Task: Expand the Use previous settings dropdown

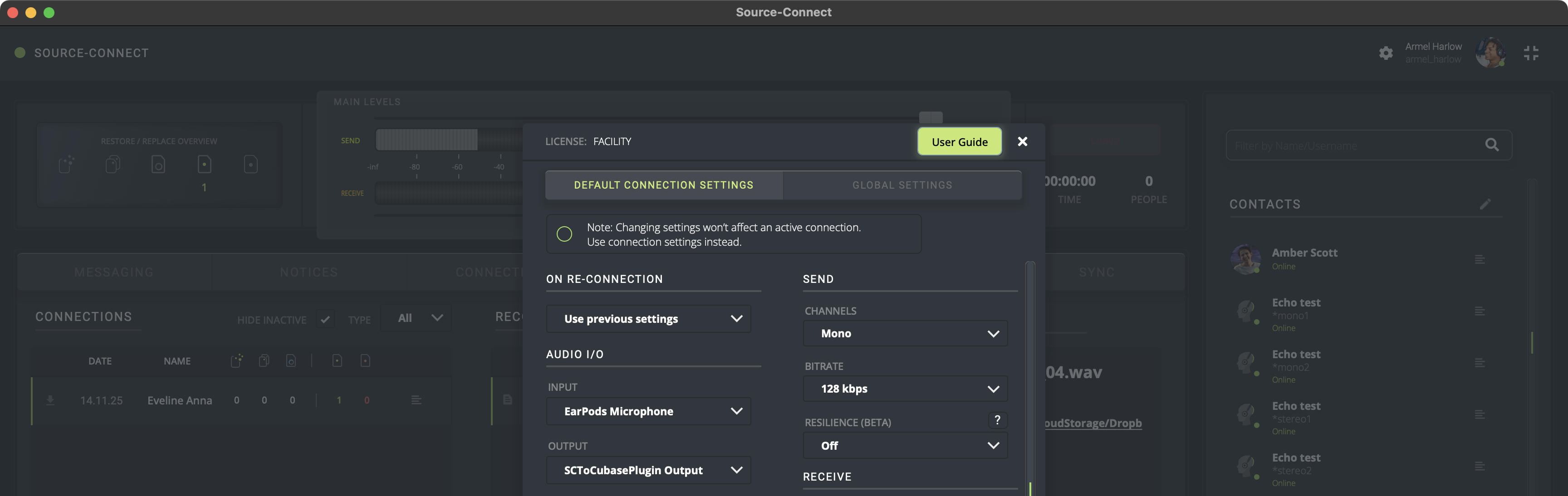Action: click(x=648, y=319)
